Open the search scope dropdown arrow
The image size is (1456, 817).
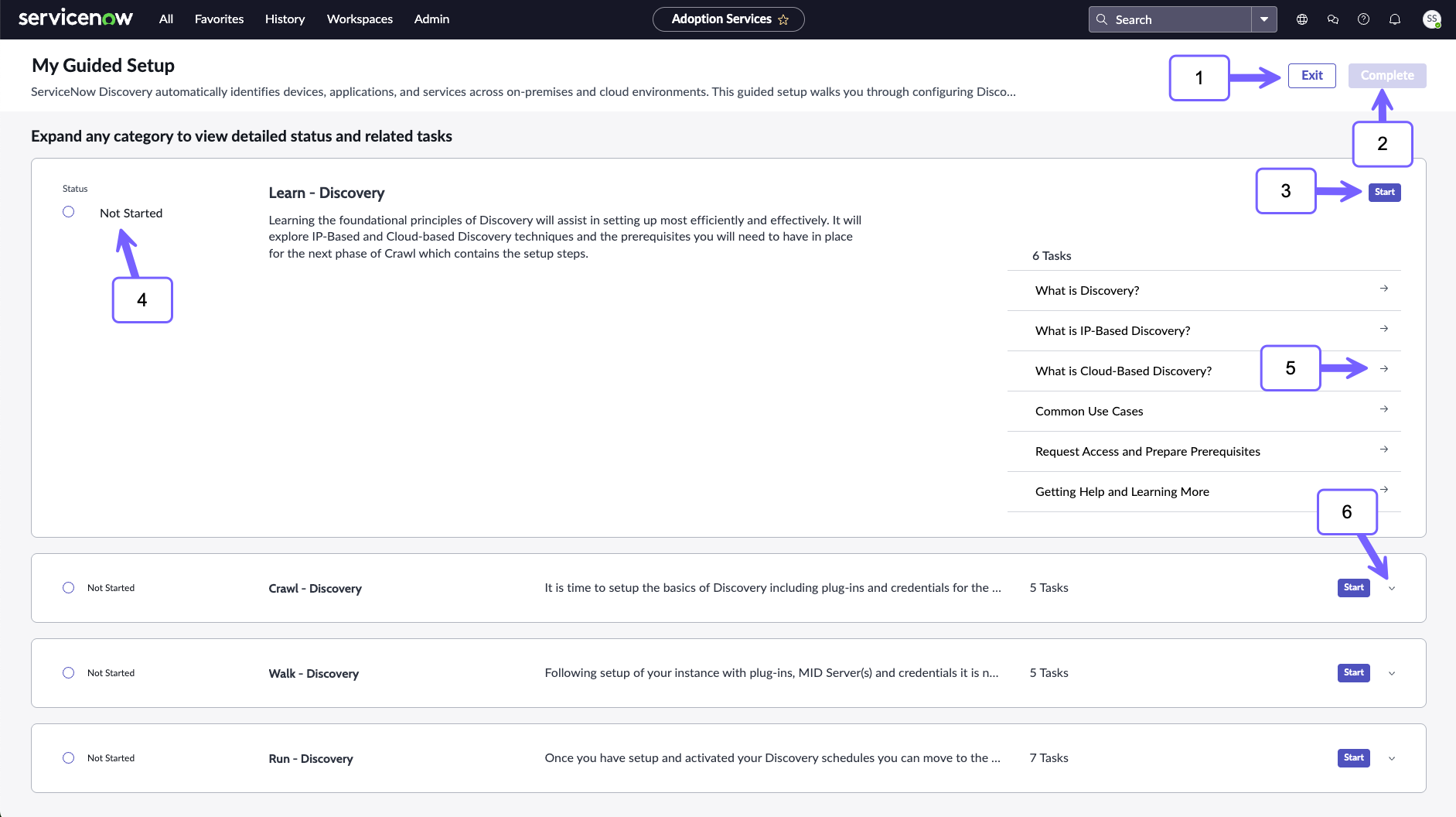tap(1264, 19)
